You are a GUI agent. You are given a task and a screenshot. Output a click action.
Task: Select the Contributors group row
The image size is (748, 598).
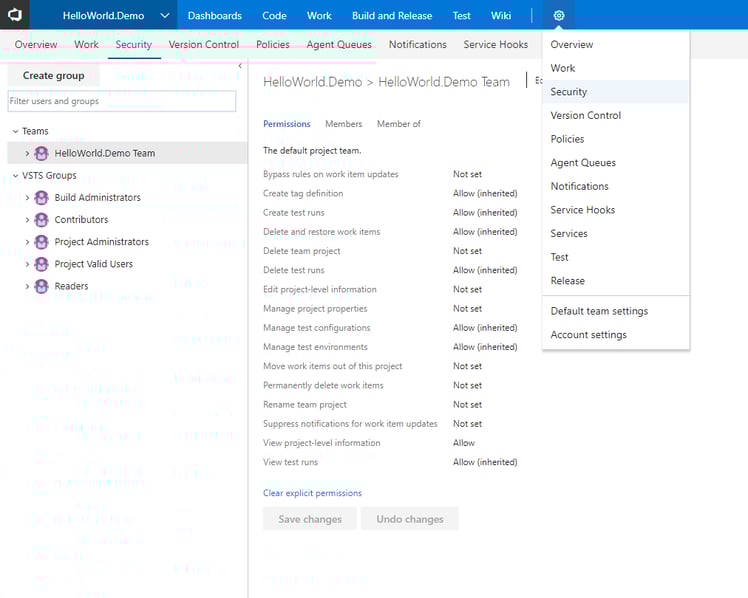[127, 220]
